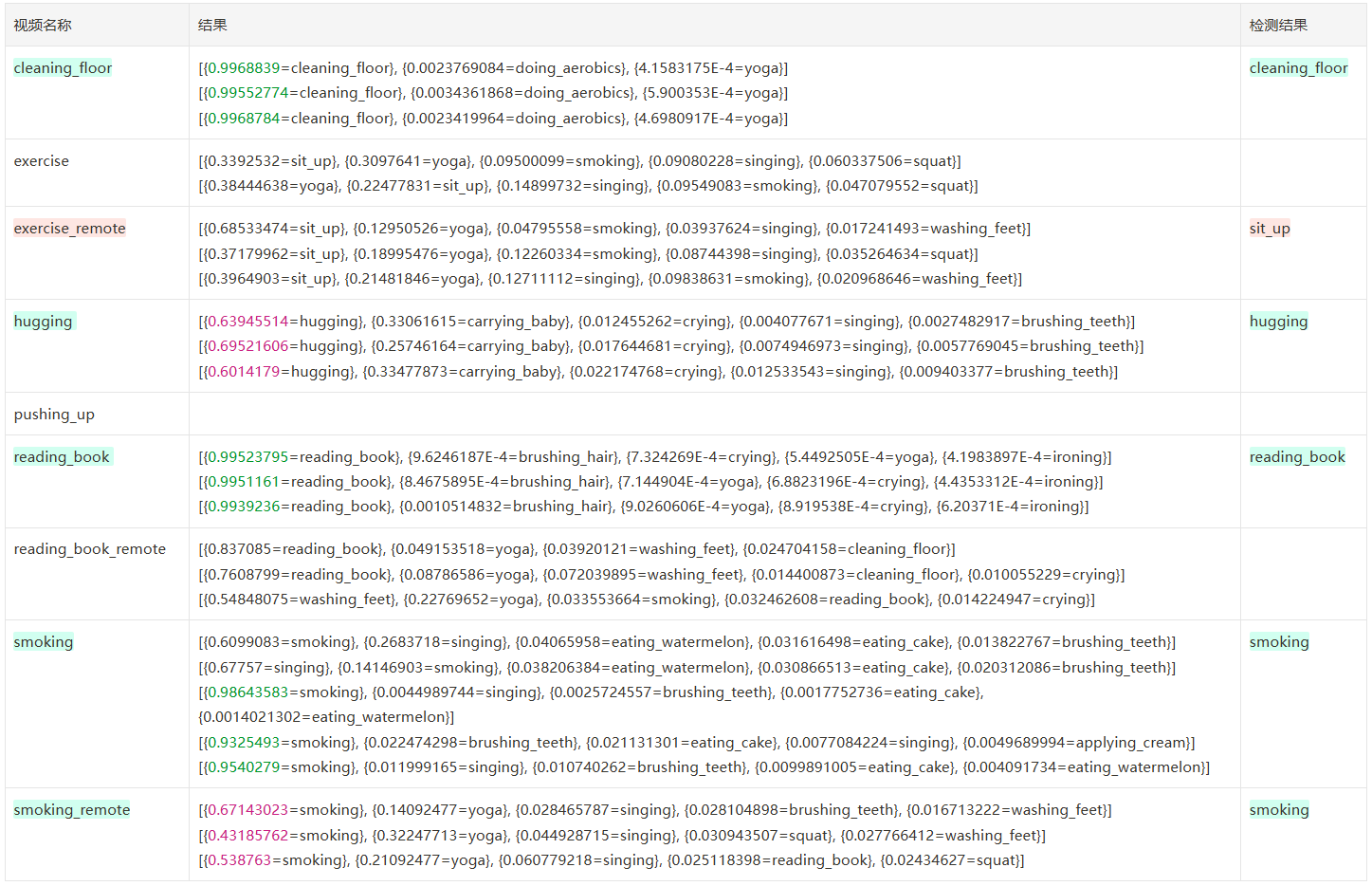The image size is (1372, 886).
Task: Click the reading_book detection result
Action: pyautogui.click(x=1297, y=457)
